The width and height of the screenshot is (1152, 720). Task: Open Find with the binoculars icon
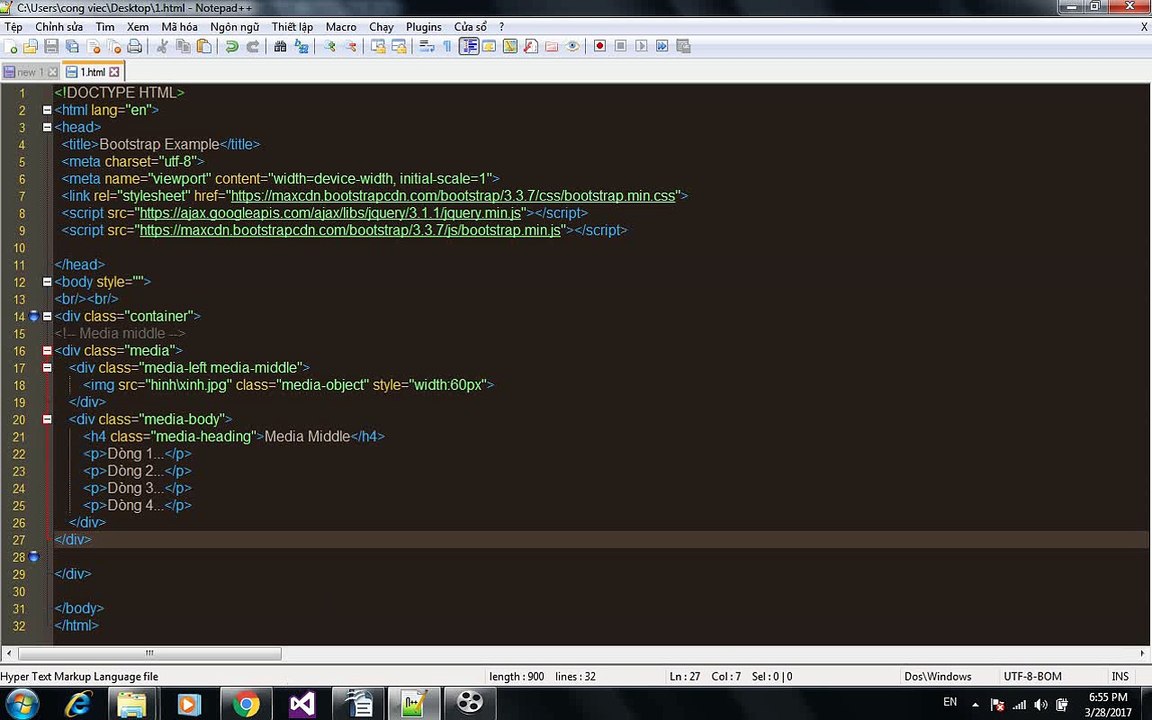tap(281, 46)
